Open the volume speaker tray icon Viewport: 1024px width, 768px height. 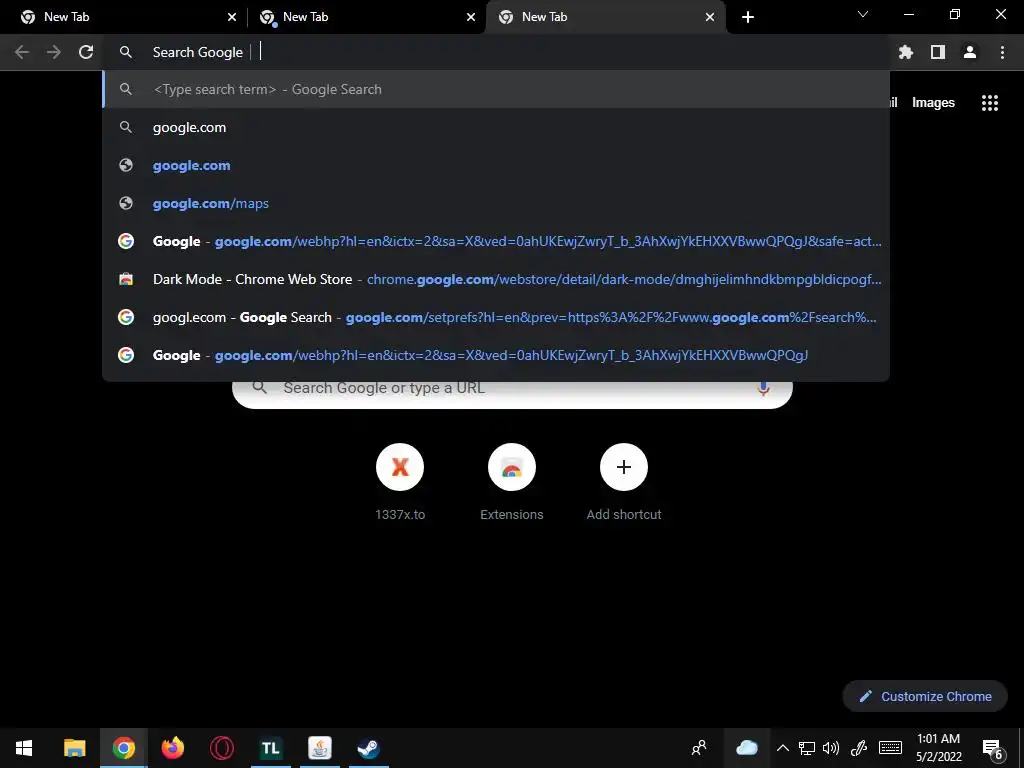[x=831, y=748]
